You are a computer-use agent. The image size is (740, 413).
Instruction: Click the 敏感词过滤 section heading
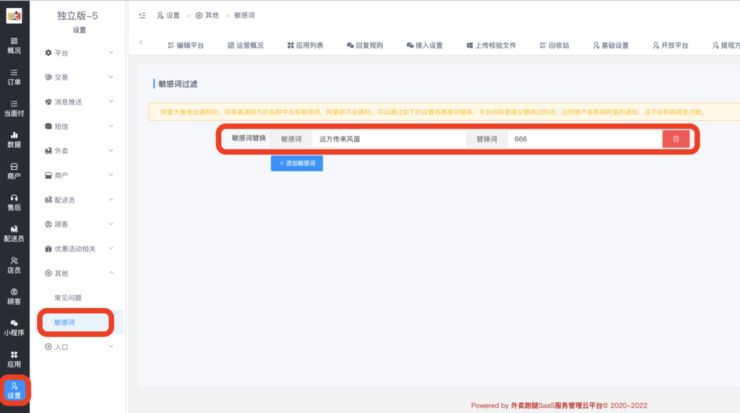pyautogui.click(x=178, y=84)
